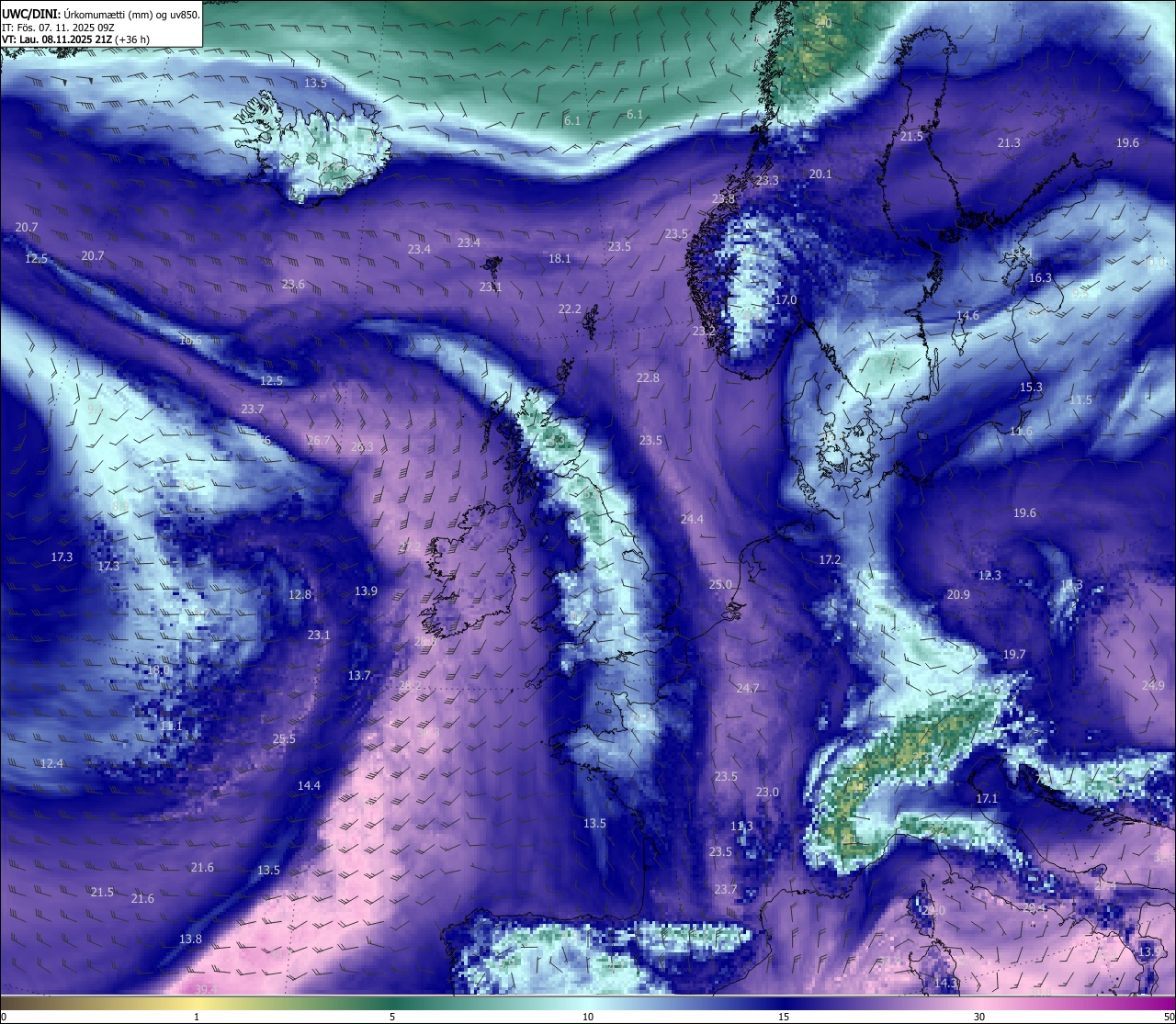This screenshot has height=1024, width=1176.
Task: Click the 13.9 value west of Ireland
Action: tap(366, 591)
